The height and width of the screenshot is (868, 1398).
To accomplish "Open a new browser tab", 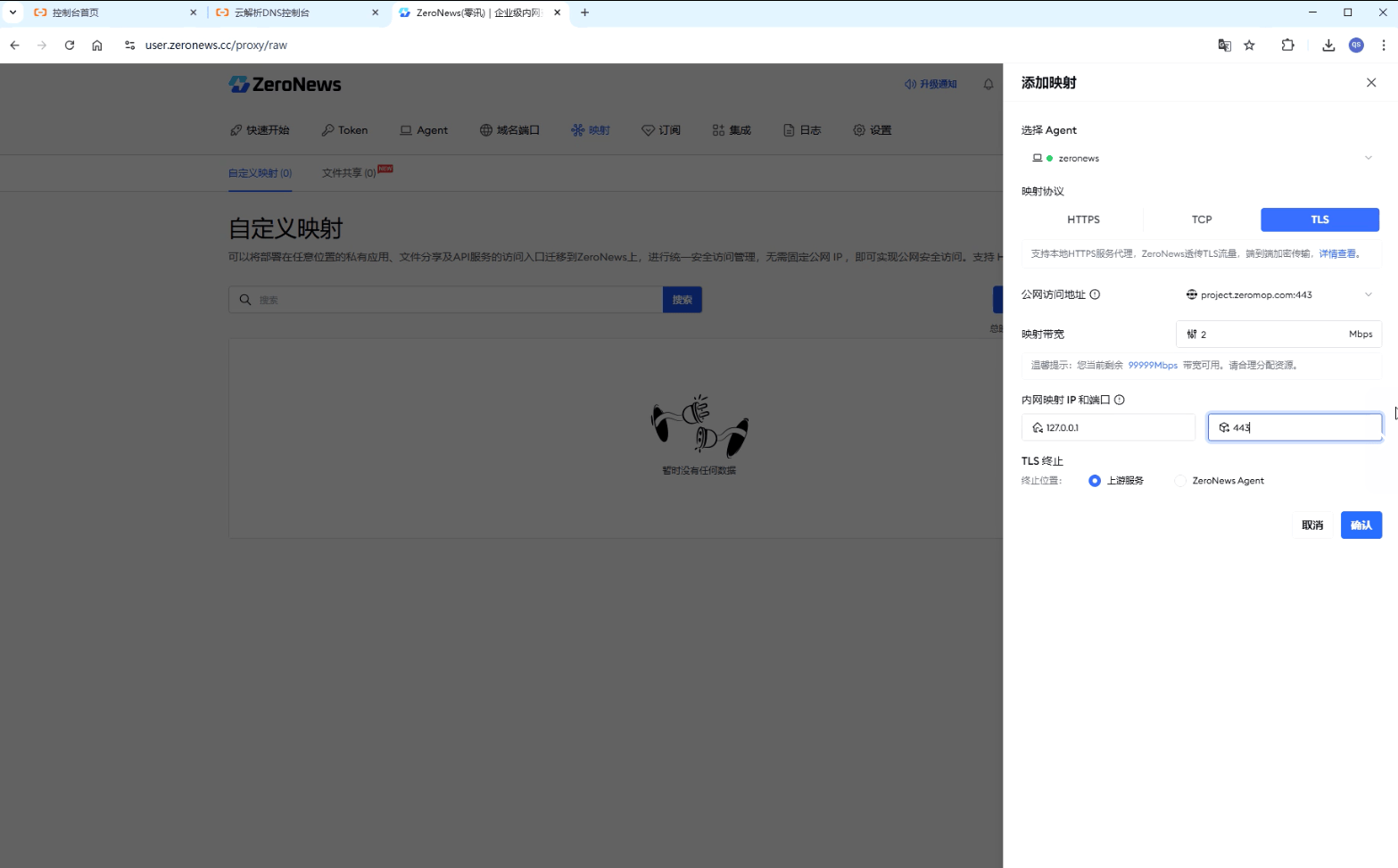I will pyautogui.click(x=585, y=12).
